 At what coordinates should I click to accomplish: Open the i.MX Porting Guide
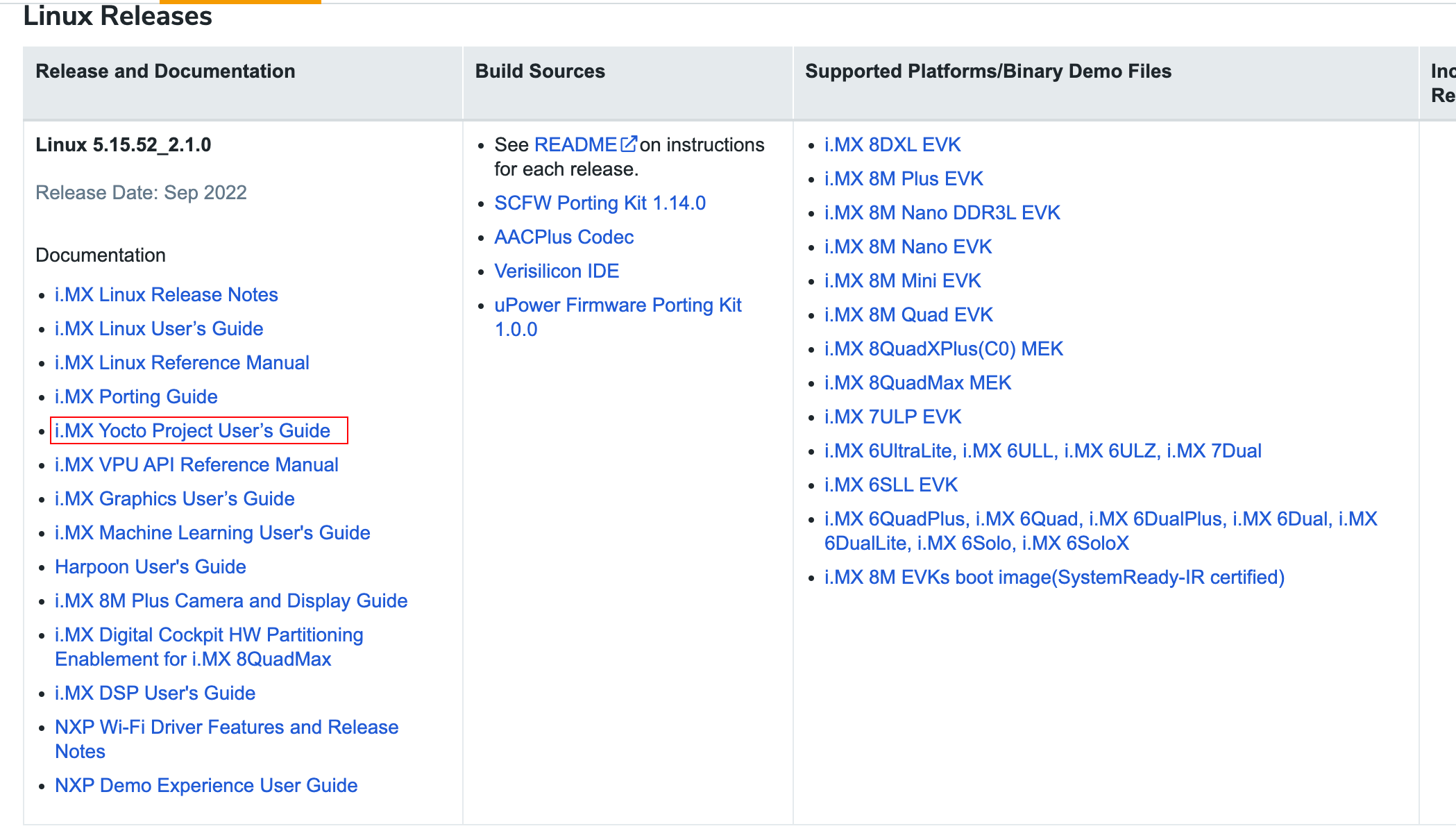(x=136, y=396)
